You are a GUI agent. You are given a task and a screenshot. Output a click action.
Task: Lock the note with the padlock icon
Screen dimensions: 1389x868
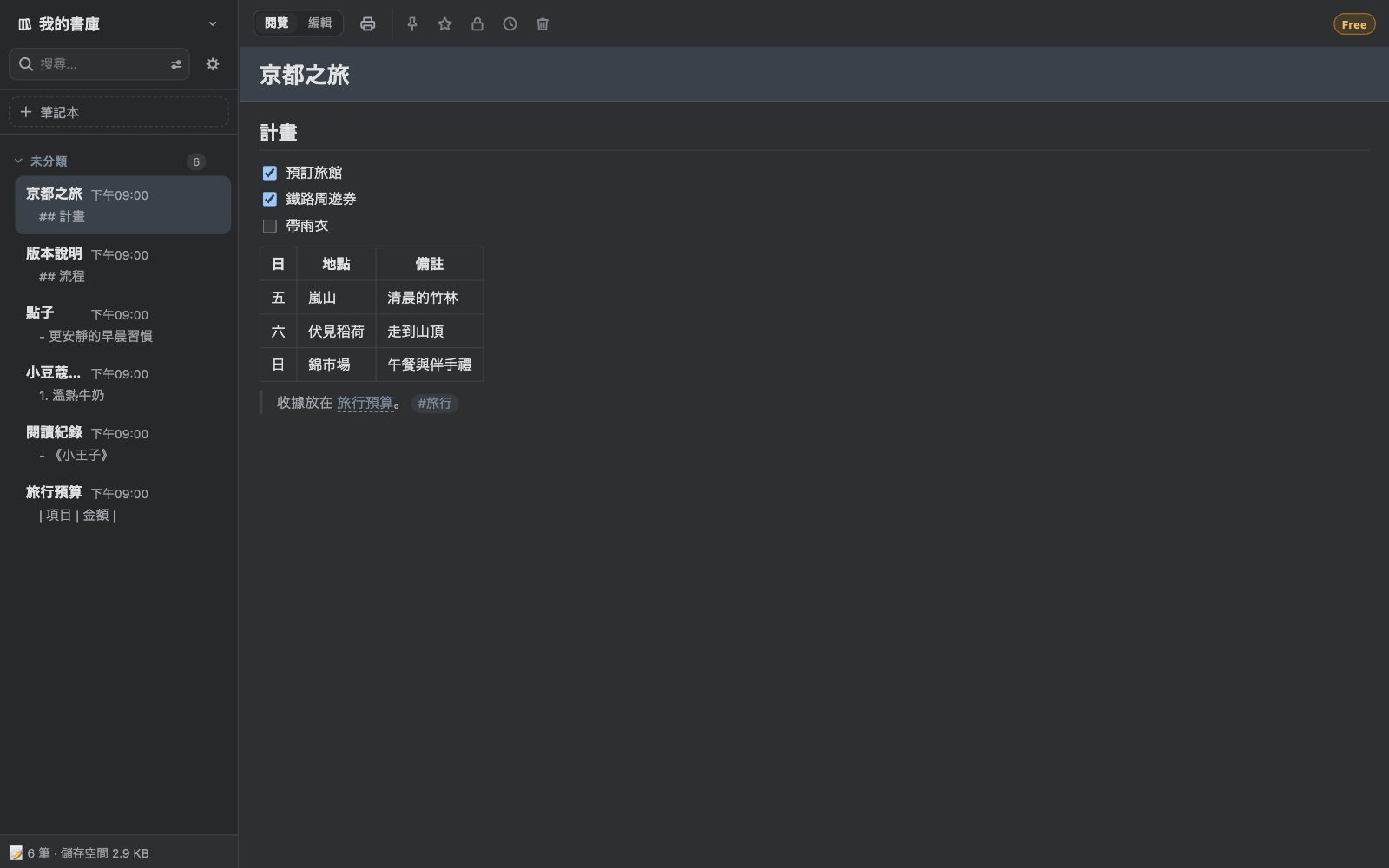click(477, 24)
